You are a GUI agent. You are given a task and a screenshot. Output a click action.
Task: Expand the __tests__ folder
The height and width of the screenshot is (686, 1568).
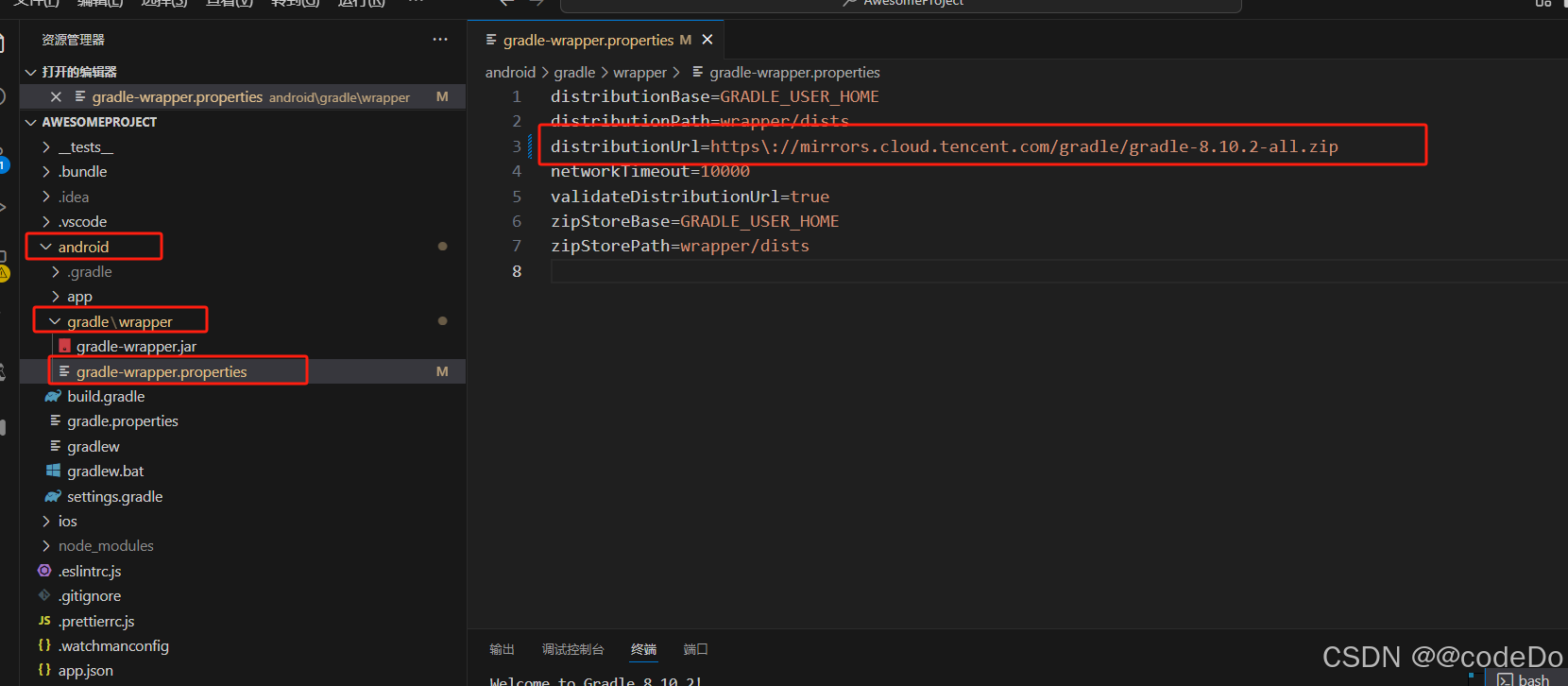pyautogui.click(x=46, y=147)
